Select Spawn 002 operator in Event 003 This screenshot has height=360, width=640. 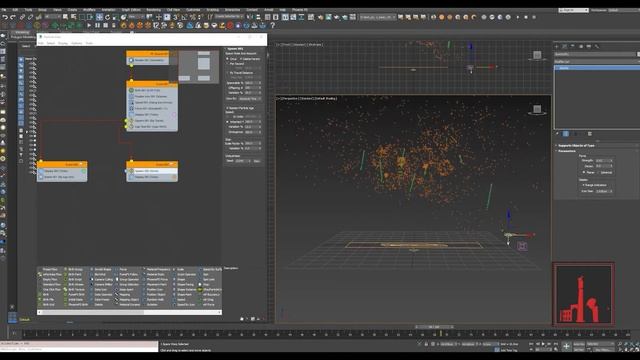click(x=152, y=171)
